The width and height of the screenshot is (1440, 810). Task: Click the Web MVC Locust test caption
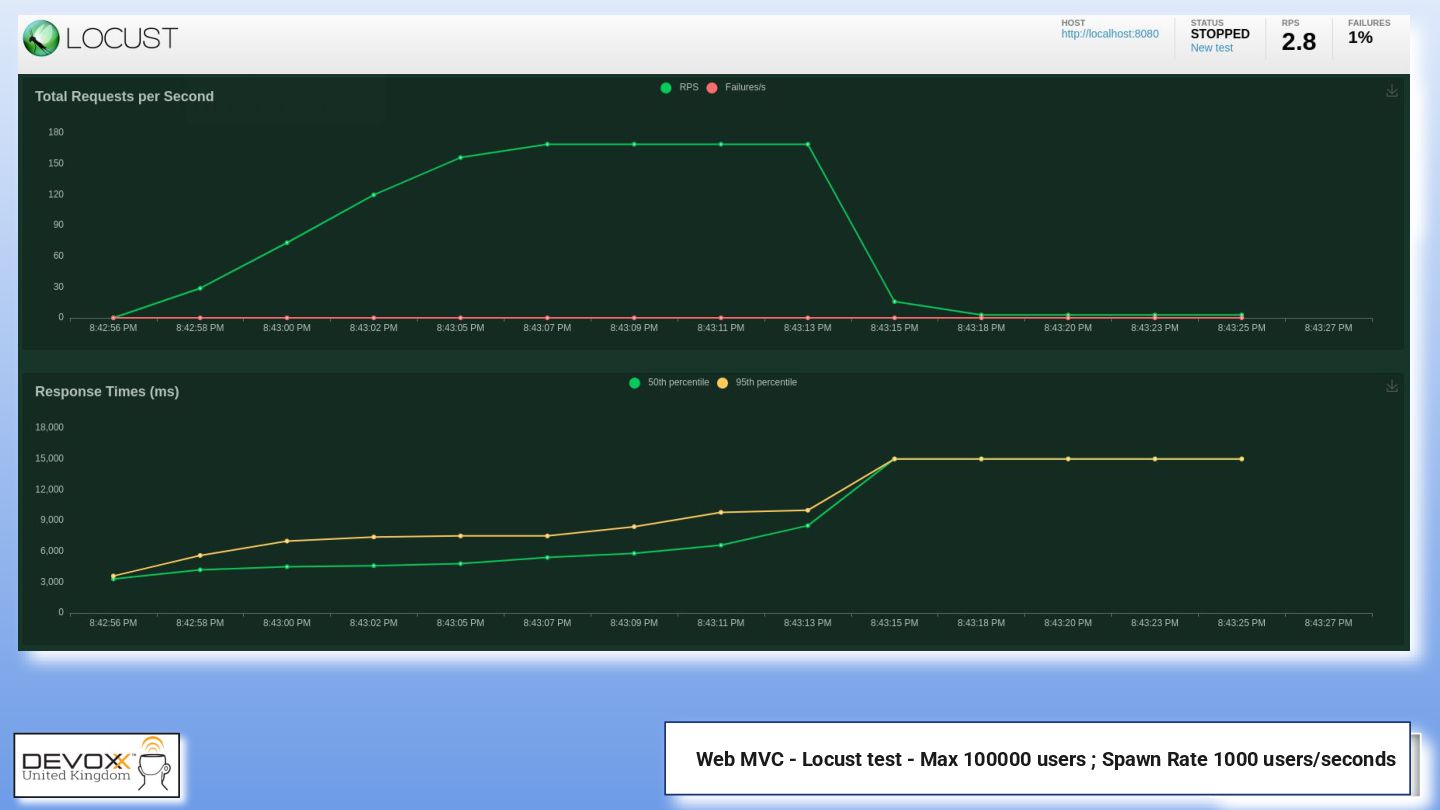(1045, 759)
